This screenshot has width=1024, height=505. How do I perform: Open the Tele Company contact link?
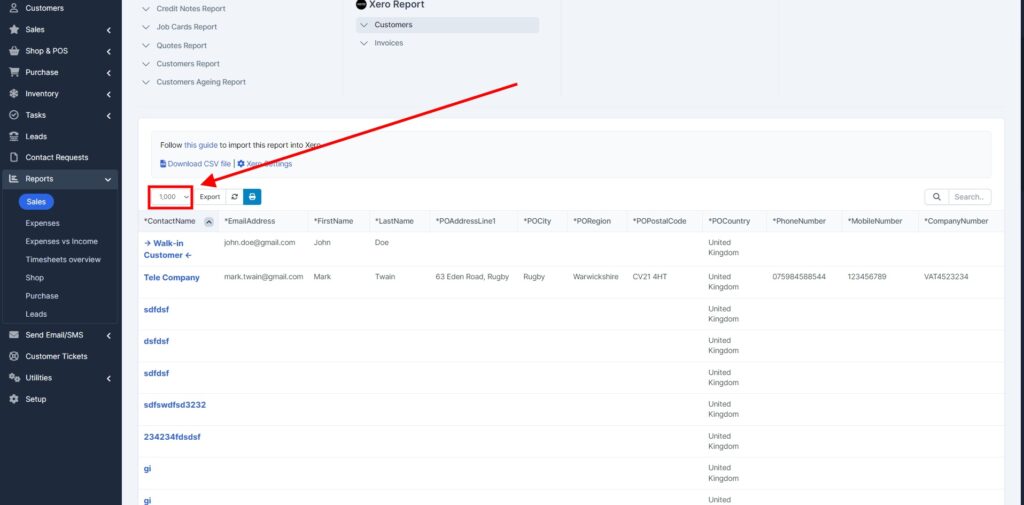[x=172, y=278]
